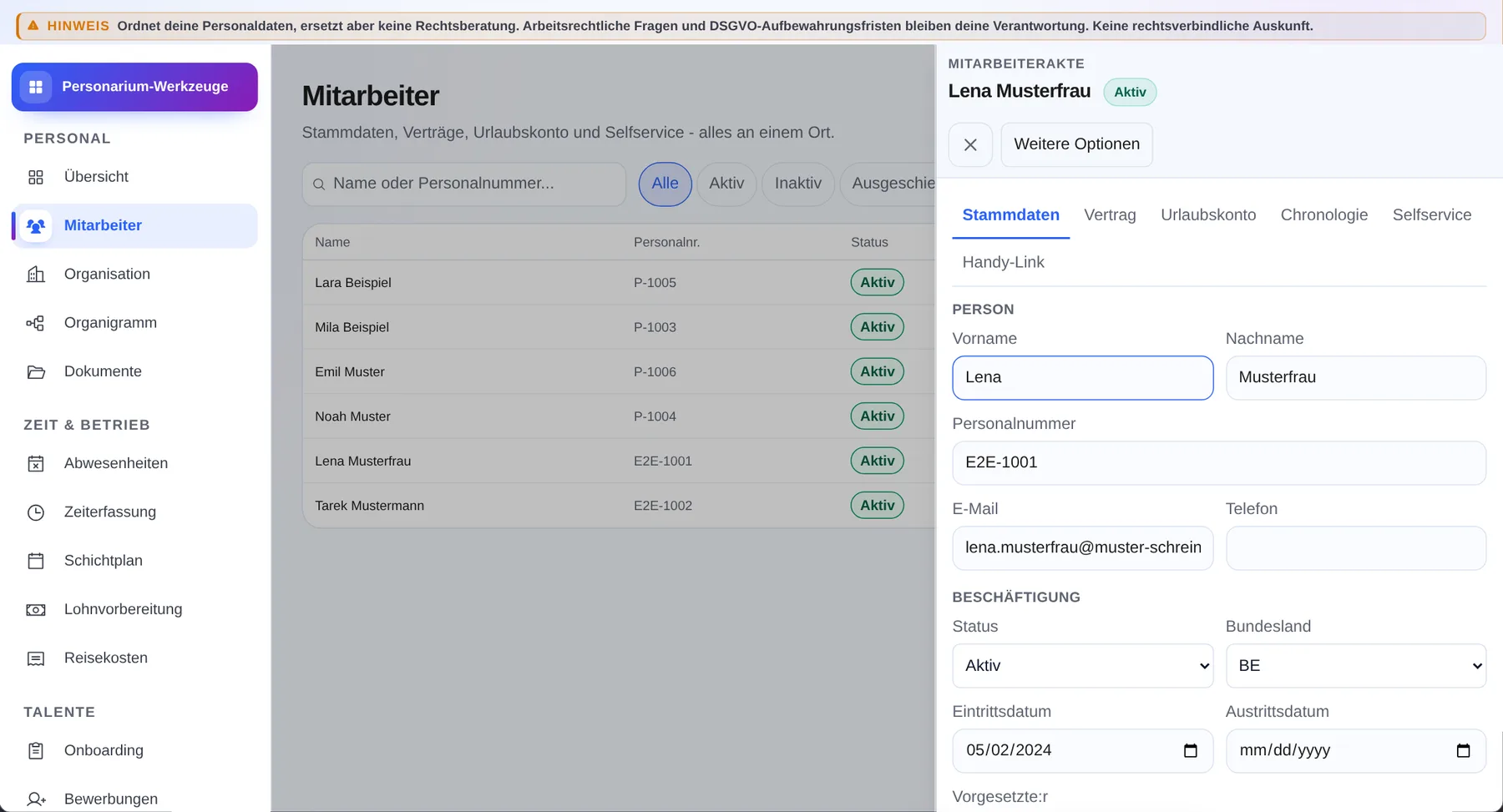Viewport: 1503px width, 812px height.
Task: Click the Abwesenheiten calendar-x icon
Action: pos(36,463)
